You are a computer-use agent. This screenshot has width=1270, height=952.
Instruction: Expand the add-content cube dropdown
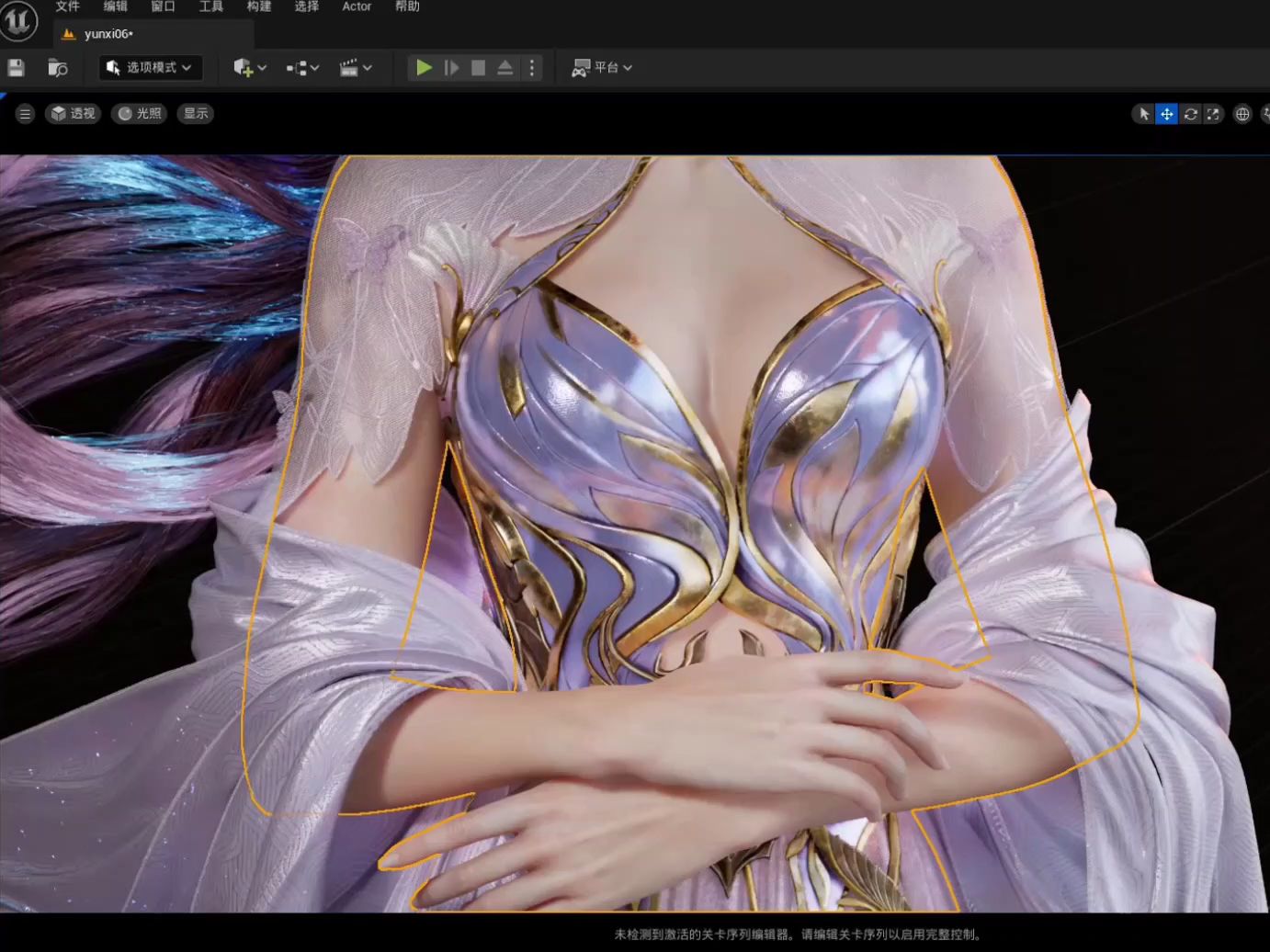tap(249, 67)
